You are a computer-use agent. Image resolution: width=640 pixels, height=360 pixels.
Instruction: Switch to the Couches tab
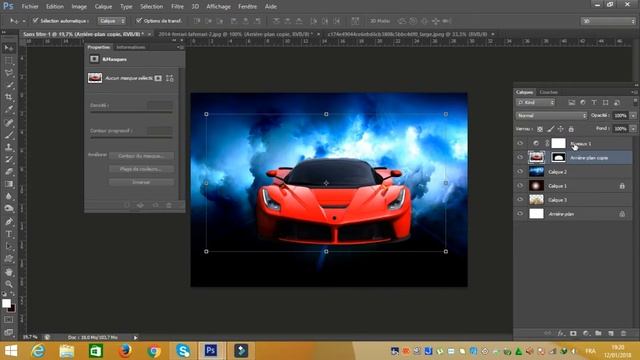click(x=548, y=92)
